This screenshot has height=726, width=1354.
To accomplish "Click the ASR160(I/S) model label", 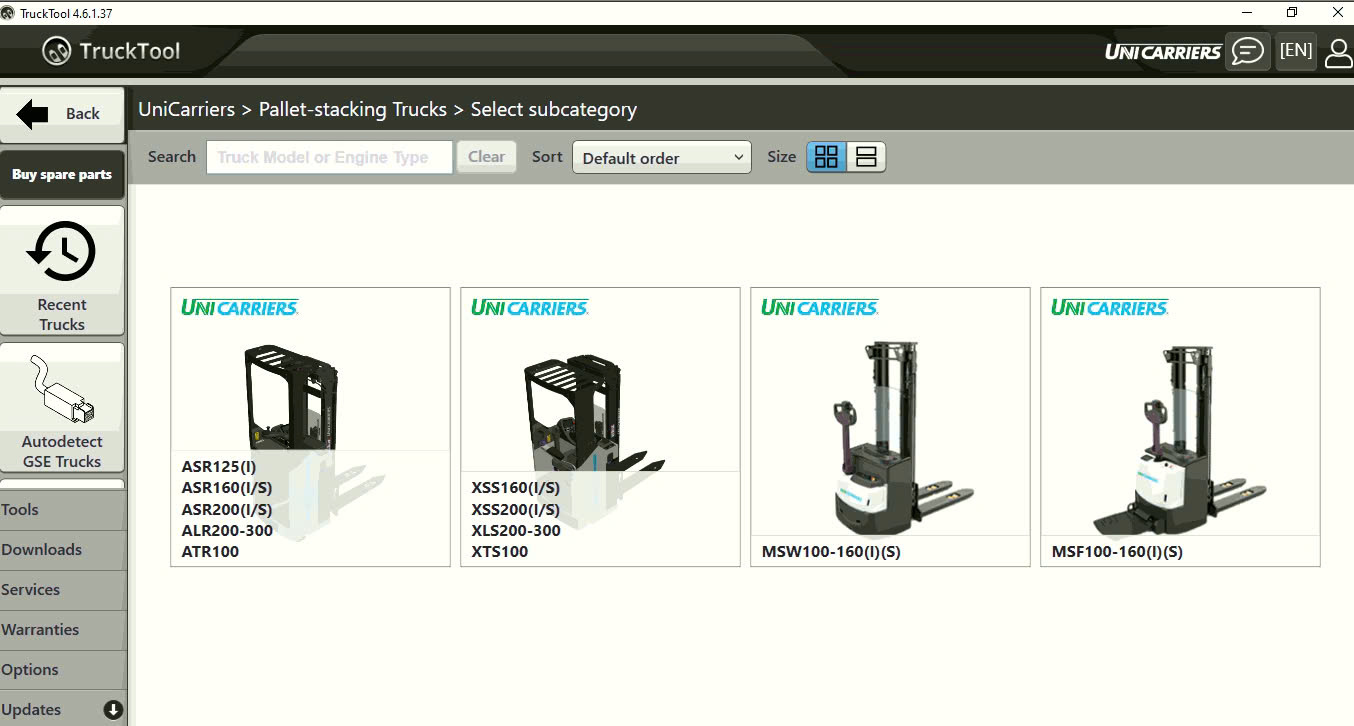I will click(227, 488).
